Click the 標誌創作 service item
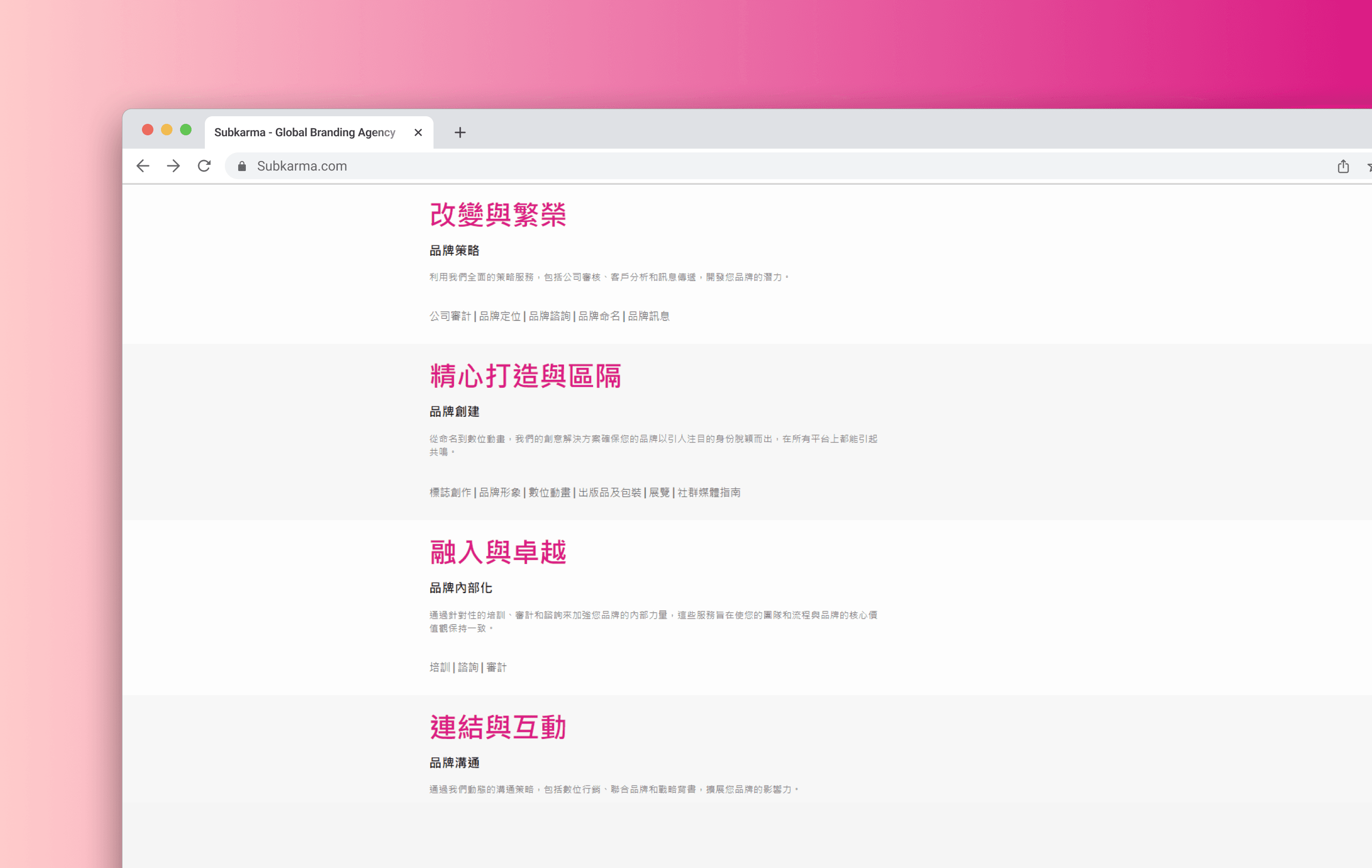Screen dimensions: 1372x868 [x=450, y=493]
